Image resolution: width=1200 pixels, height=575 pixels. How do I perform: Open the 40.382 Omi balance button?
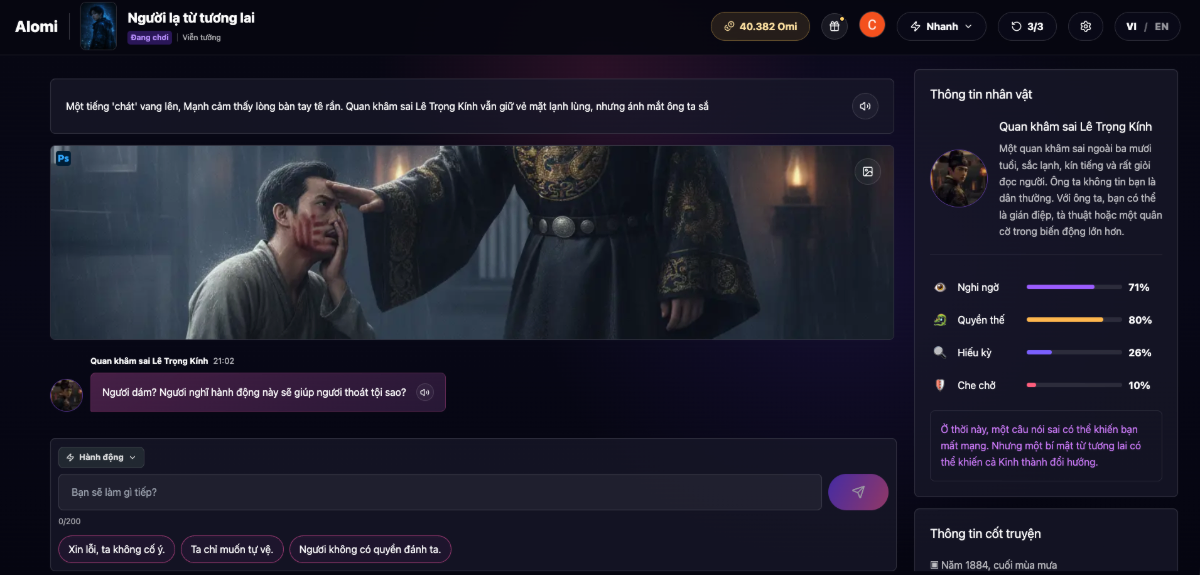(x=760, y=26)
